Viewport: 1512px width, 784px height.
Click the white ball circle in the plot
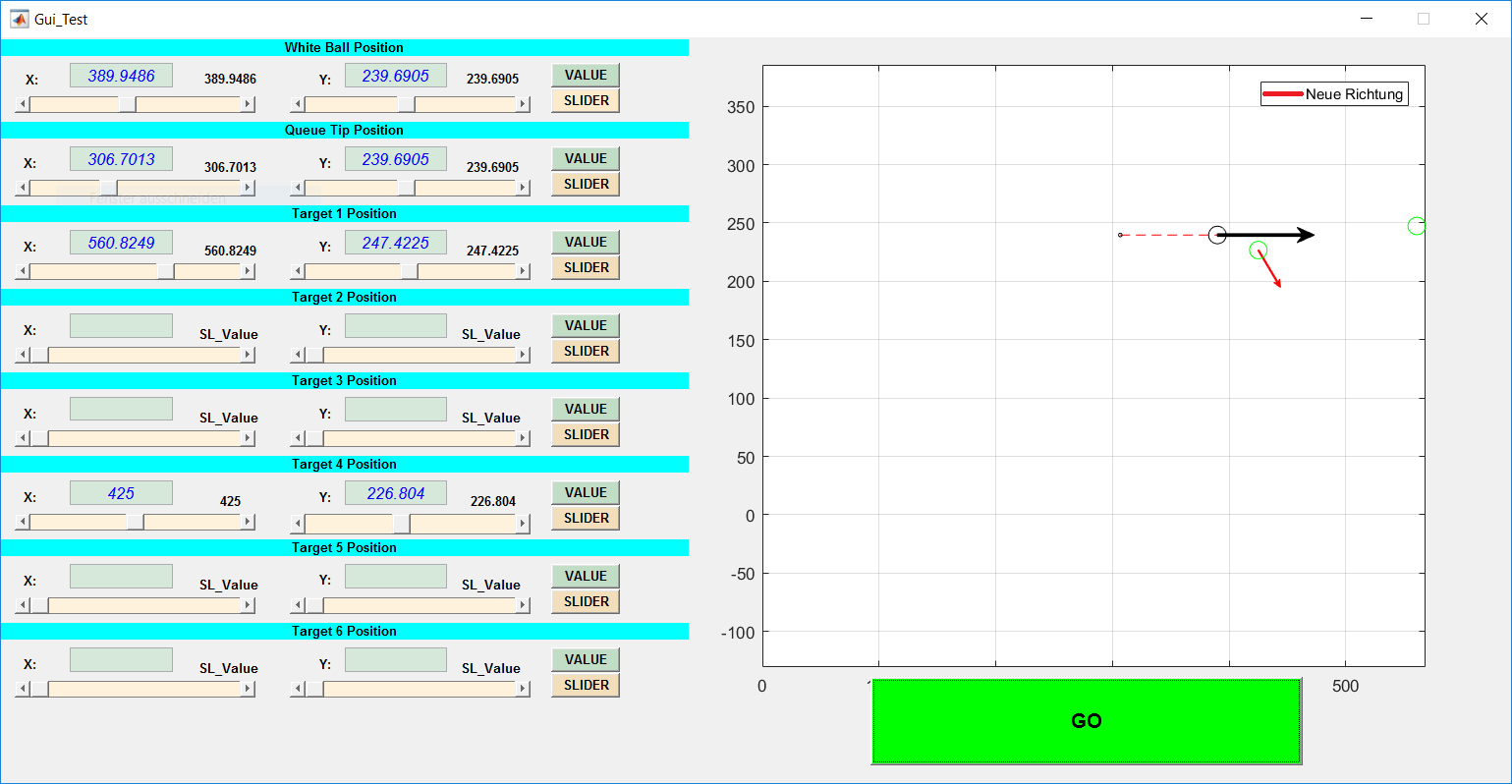(1216, 235)
